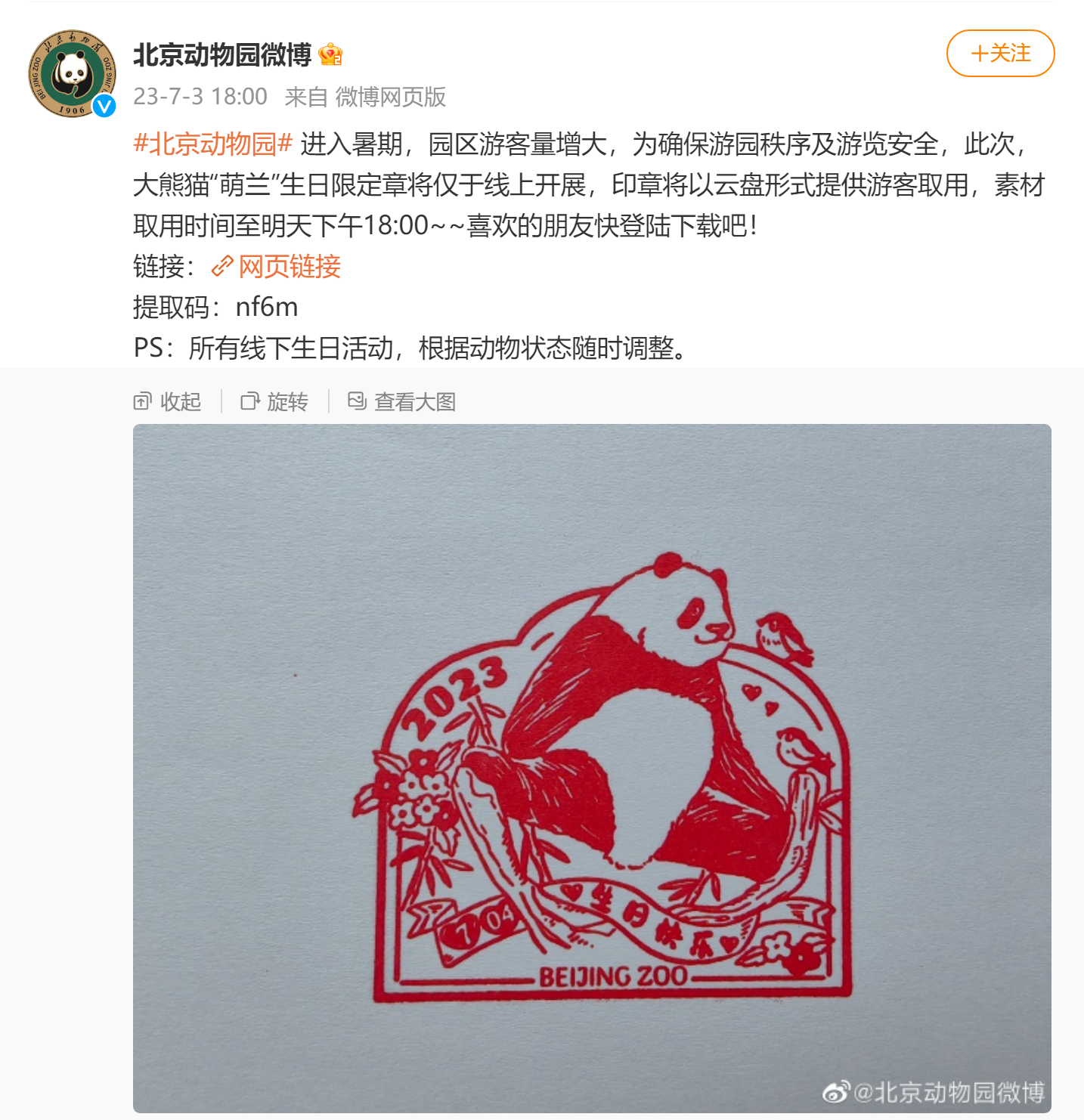The image size is (1084, 1120).
Task: Collapse the image with 收起
Action: 181,401
